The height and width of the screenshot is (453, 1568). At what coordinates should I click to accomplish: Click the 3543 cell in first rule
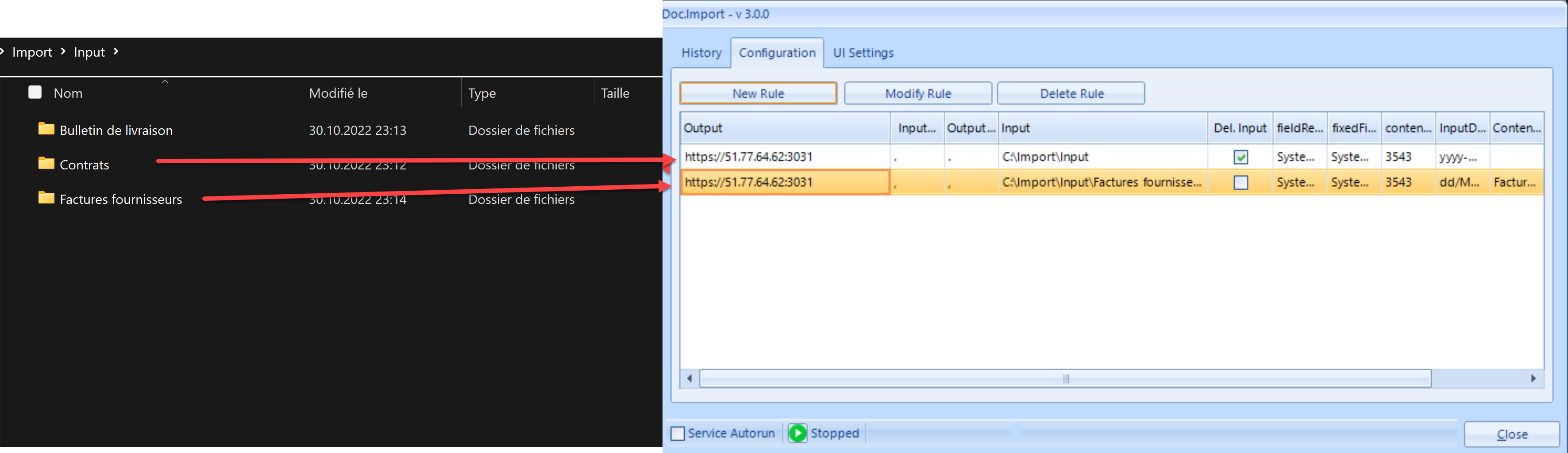1408,157
